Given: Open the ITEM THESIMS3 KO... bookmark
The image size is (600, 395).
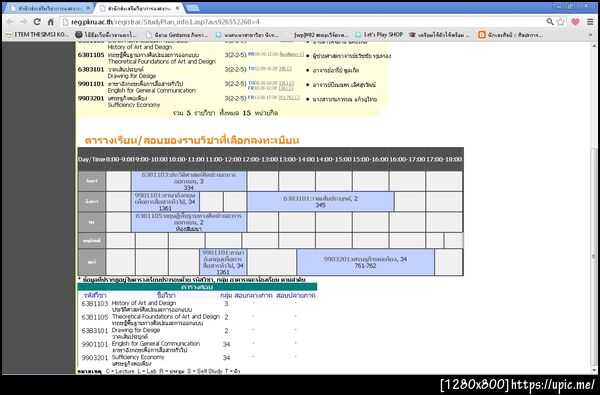Looking at the screenshot, I should 38,35.
